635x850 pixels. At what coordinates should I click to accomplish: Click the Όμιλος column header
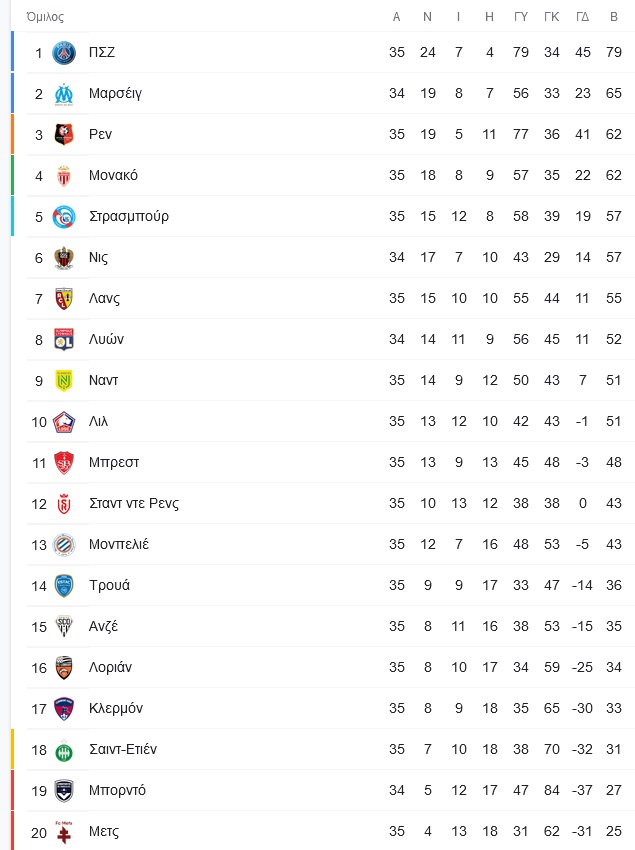click(45, 17)
